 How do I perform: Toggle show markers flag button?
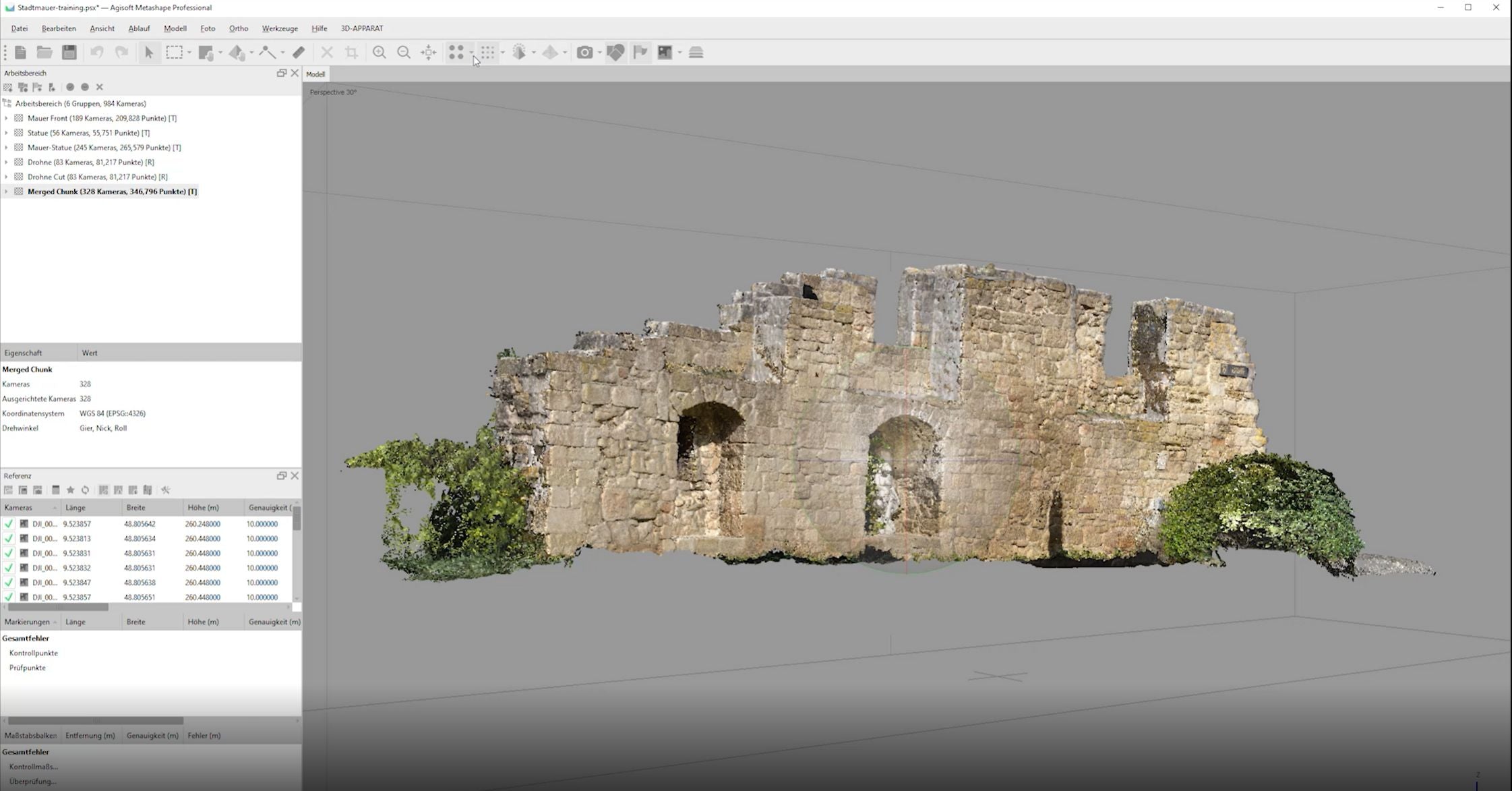(x=640, y=53)
